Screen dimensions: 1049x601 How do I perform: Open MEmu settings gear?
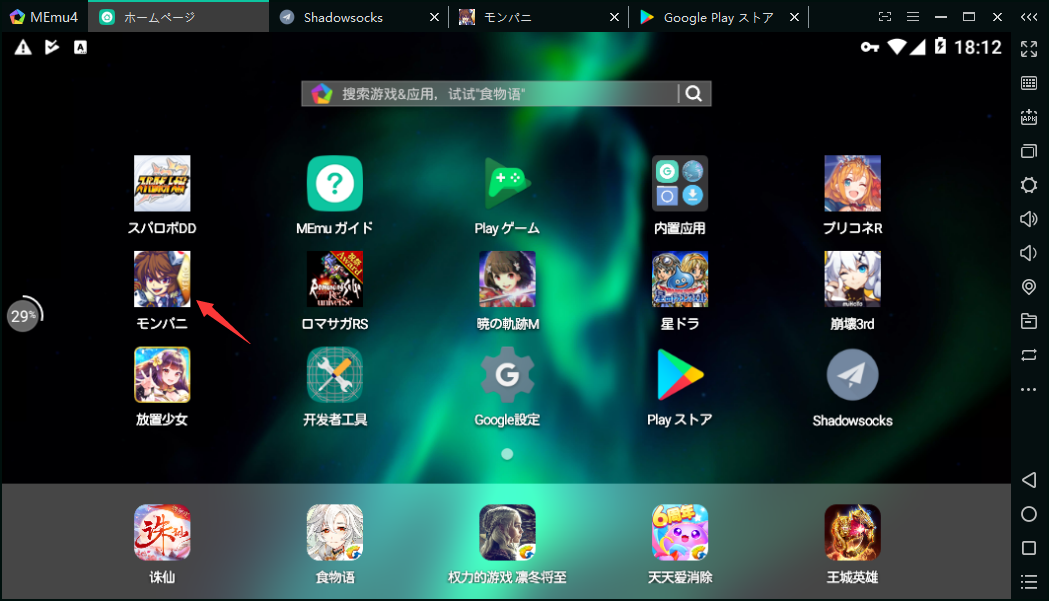1029,185
